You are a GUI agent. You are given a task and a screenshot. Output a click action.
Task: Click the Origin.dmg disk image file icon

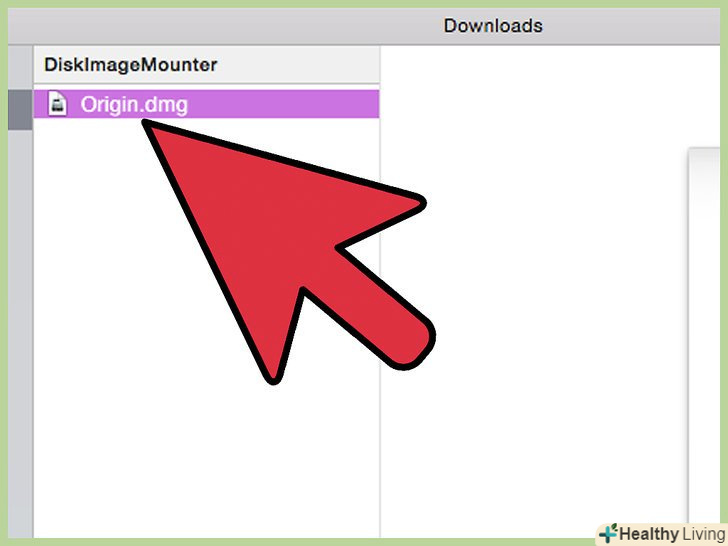[x=58, y=104]
